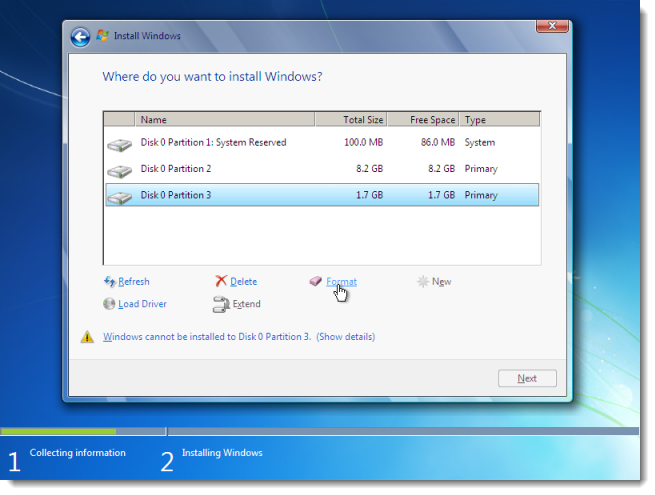The width and height of the screenshot is (655, 495).
Task: Click the Collecting information step label
Action: point(77,453)
